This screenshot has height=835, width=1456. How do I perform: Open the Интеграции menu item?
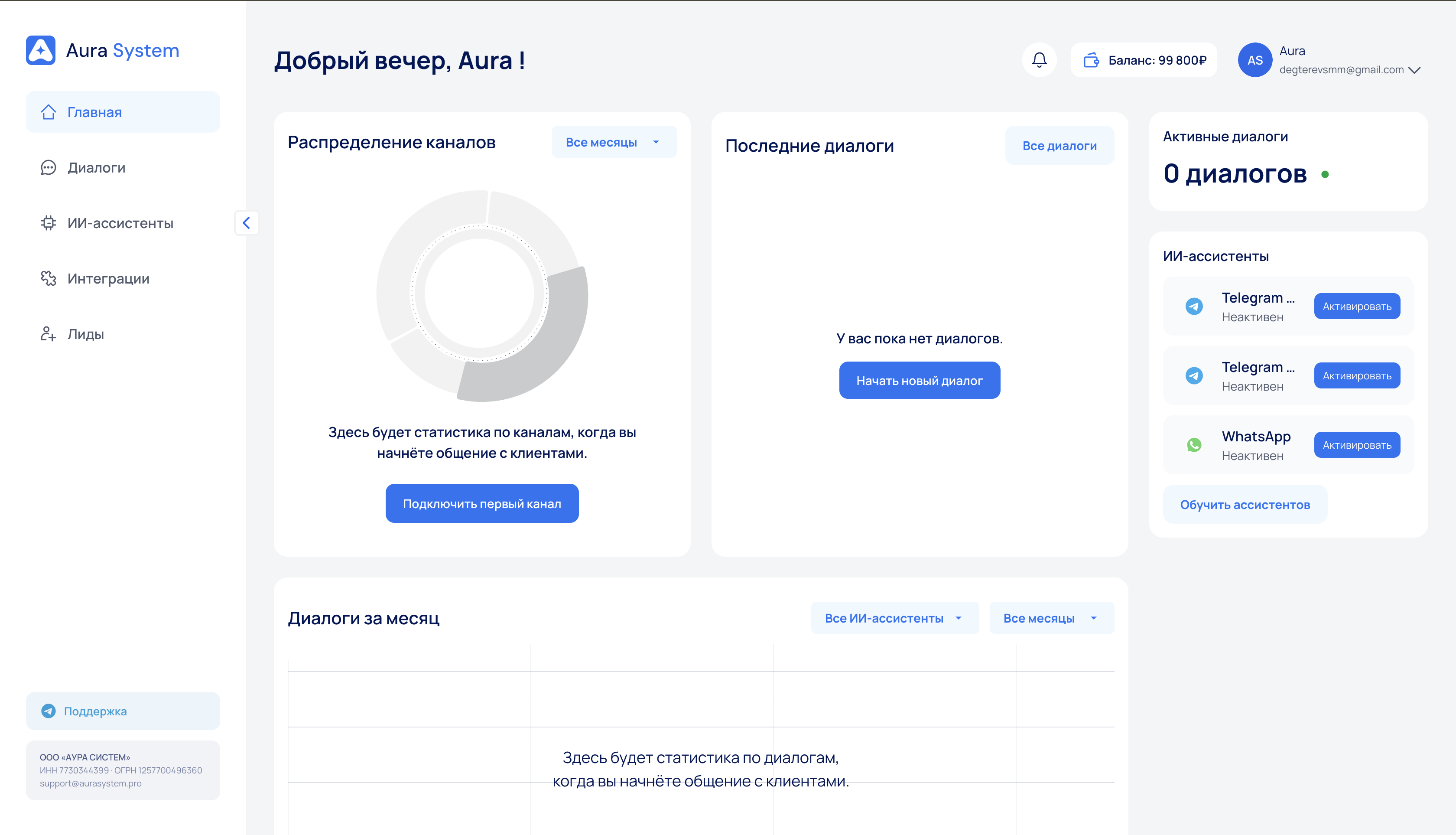tap(108, 279)
